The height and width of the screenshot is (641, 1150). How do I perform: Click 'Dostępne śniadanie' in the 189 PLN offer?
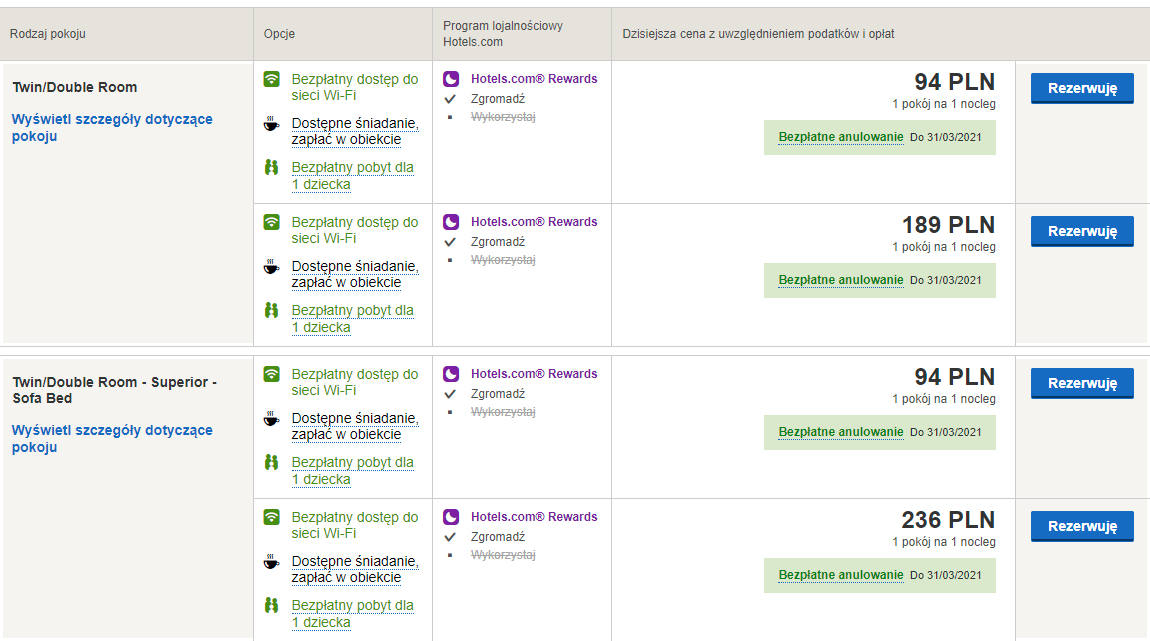[355, 274]
